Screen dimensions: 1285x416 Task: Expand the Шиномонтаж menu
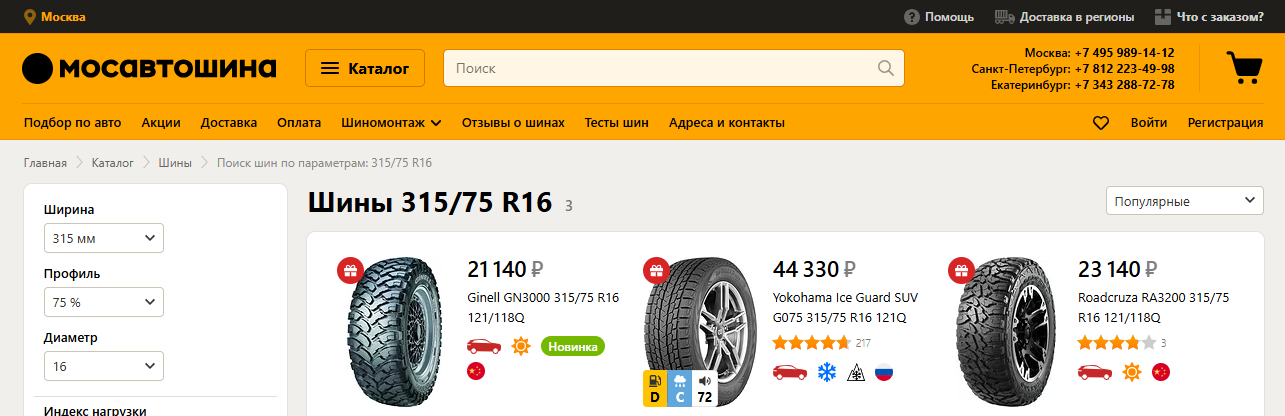(391, 123)
